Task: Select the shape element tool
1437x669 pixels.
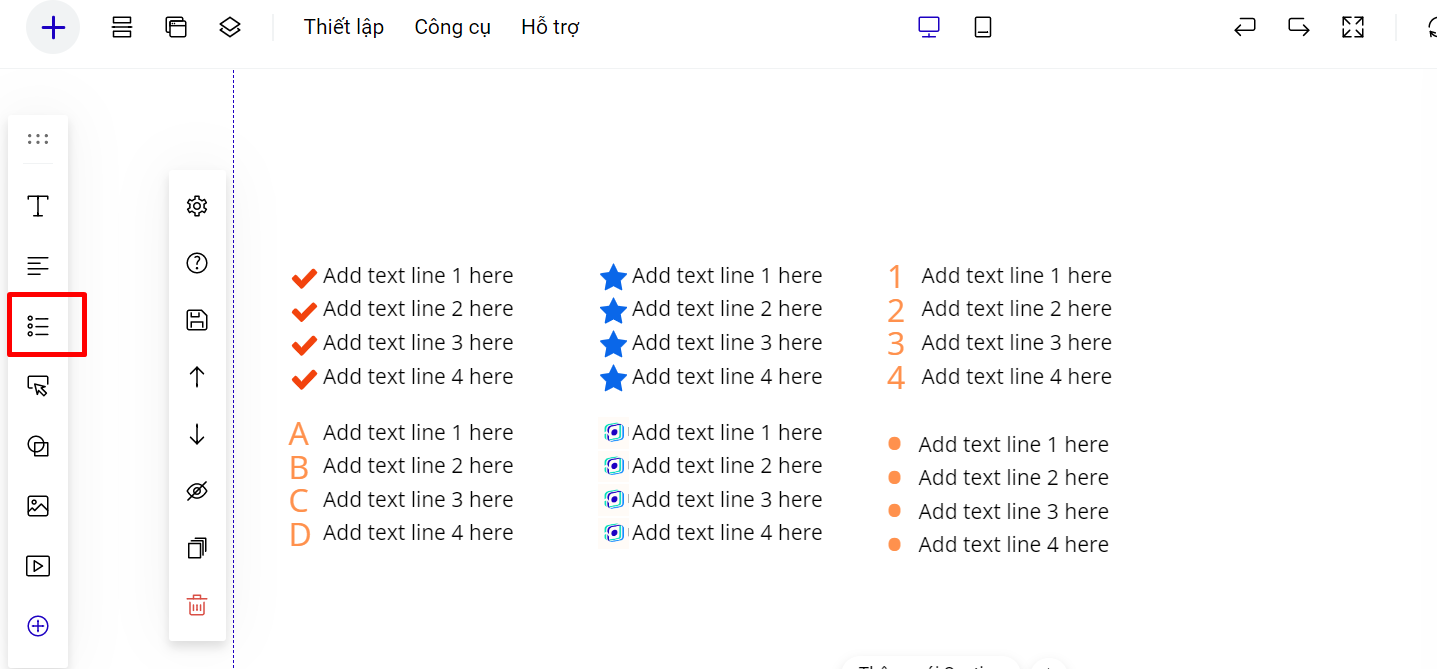Action: (38, 446)
